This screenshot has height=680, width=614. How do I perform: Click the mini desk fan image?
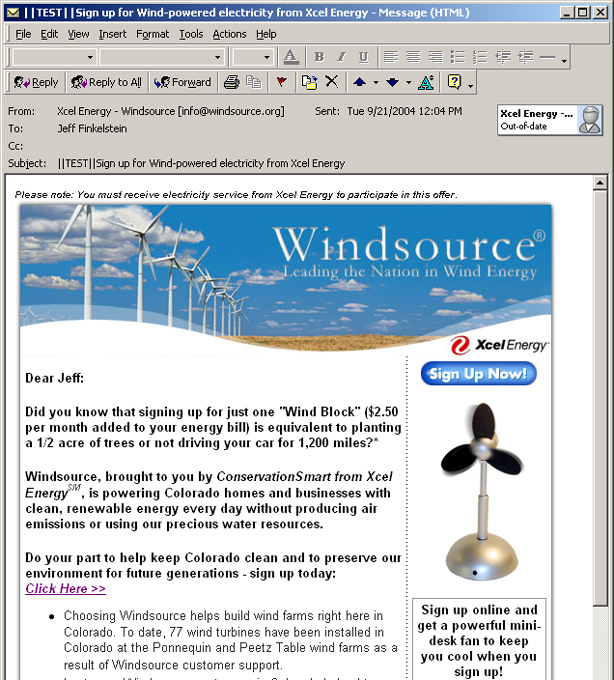(x=481, y=490)
